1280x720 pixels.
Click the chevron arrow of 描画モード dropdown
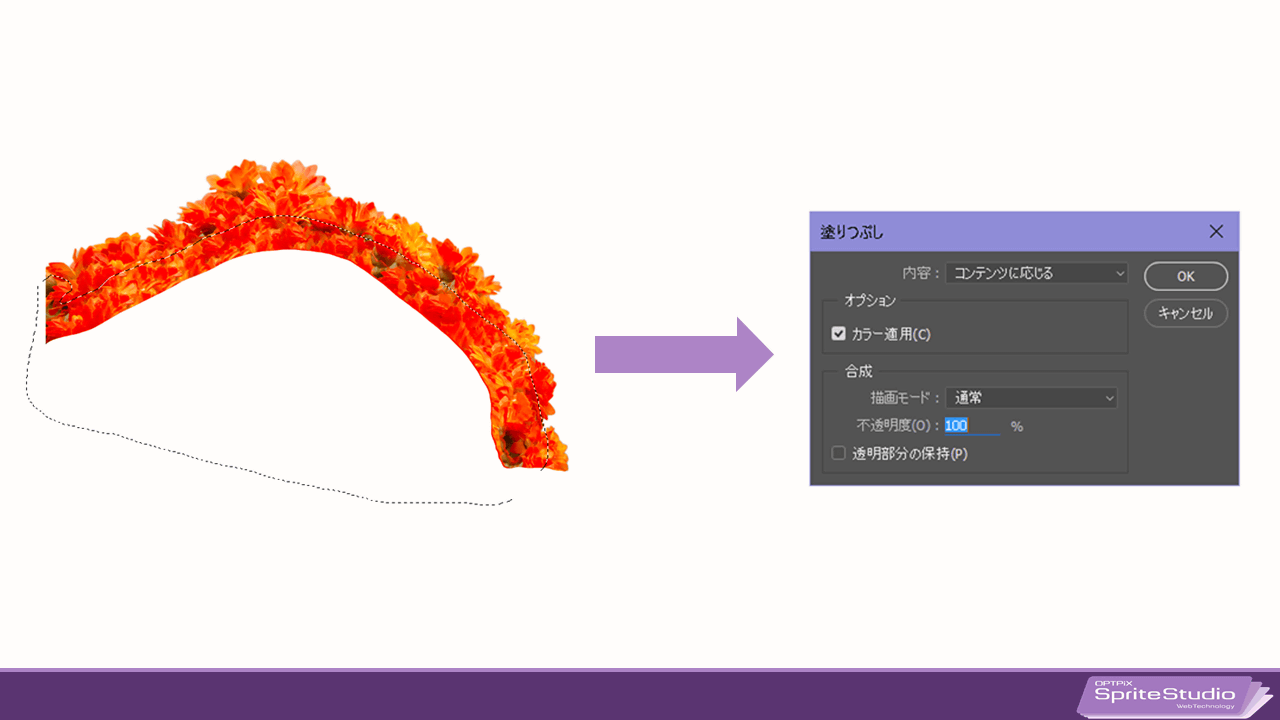(1108, 398)
